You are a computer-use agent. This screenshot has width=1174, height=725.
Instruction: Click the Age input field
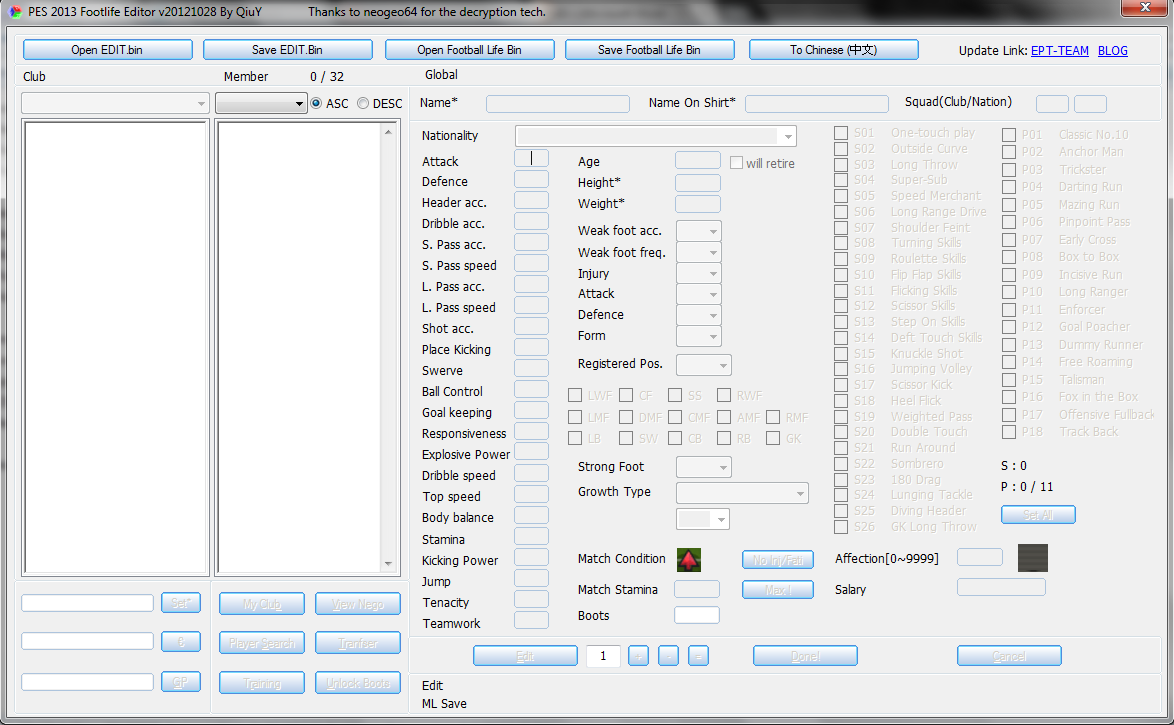(698, 160)
